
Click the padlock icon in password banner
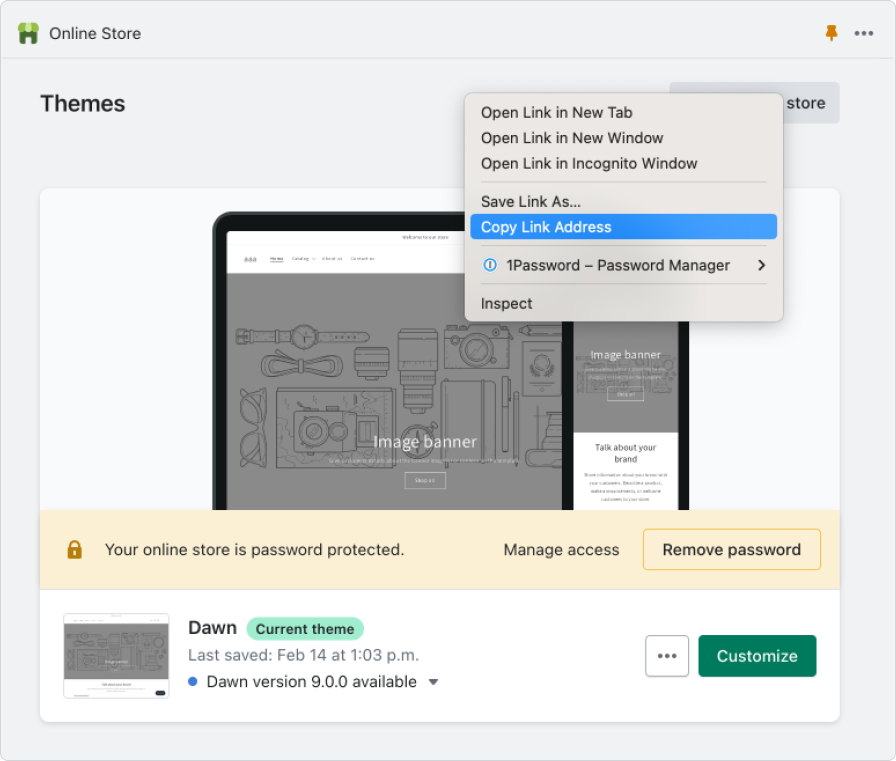click(74, 550)
